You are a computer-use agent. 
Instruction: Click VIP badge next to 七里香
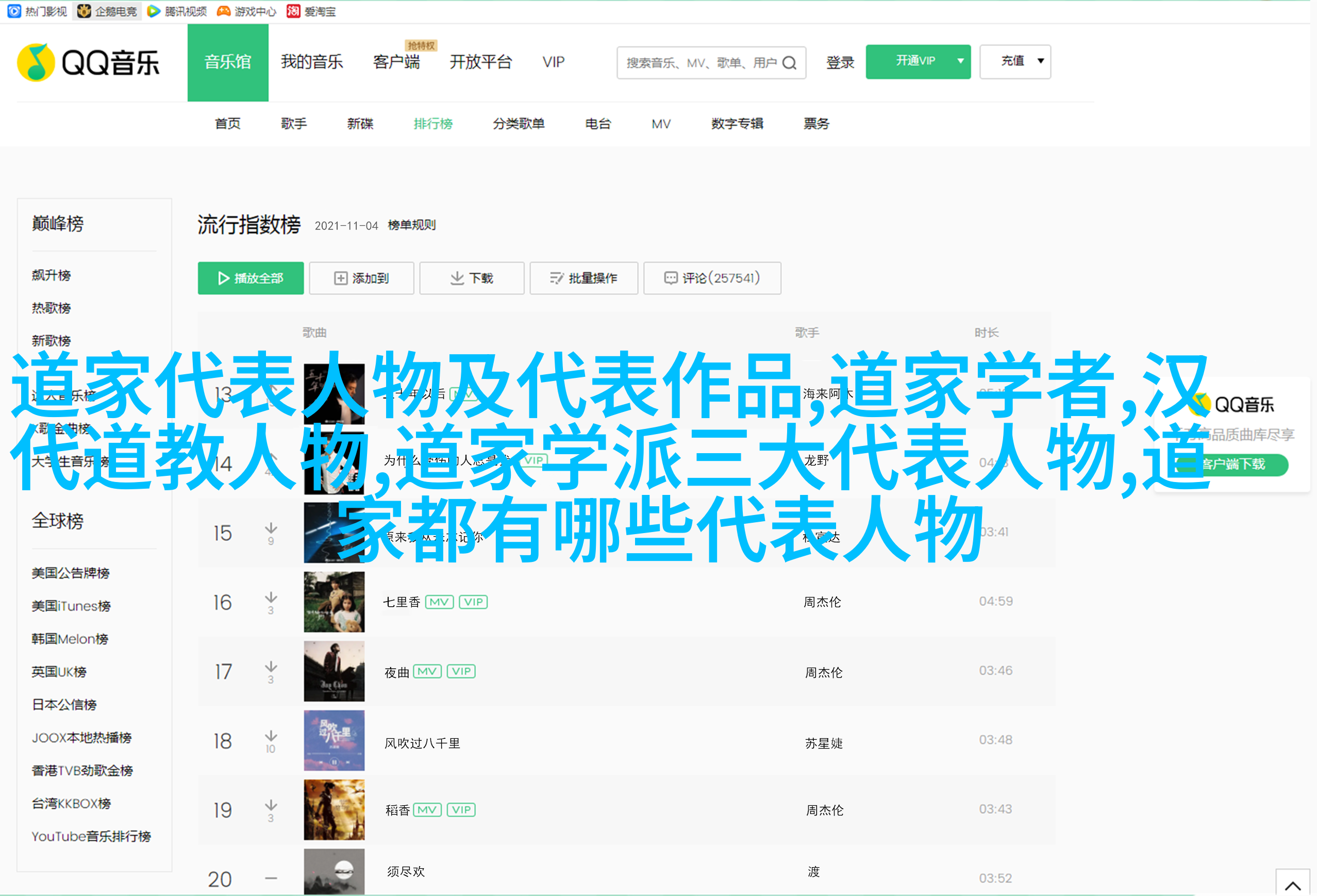click(473, 602)
